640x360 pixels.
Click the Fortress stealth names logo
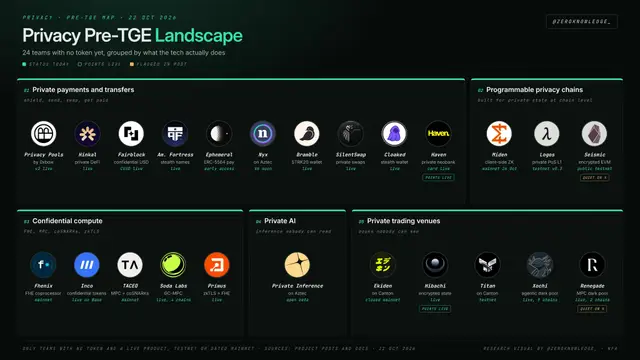175,133
